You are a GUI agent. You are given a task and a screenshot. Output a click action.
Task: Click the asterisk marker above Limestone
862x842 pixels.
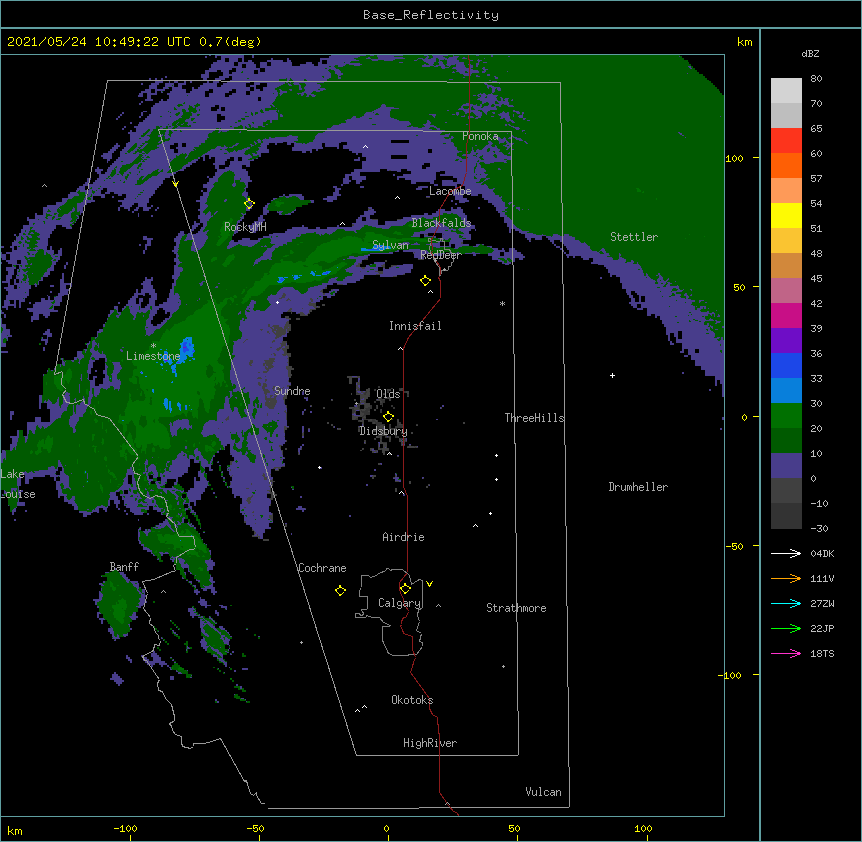(153, 345)
